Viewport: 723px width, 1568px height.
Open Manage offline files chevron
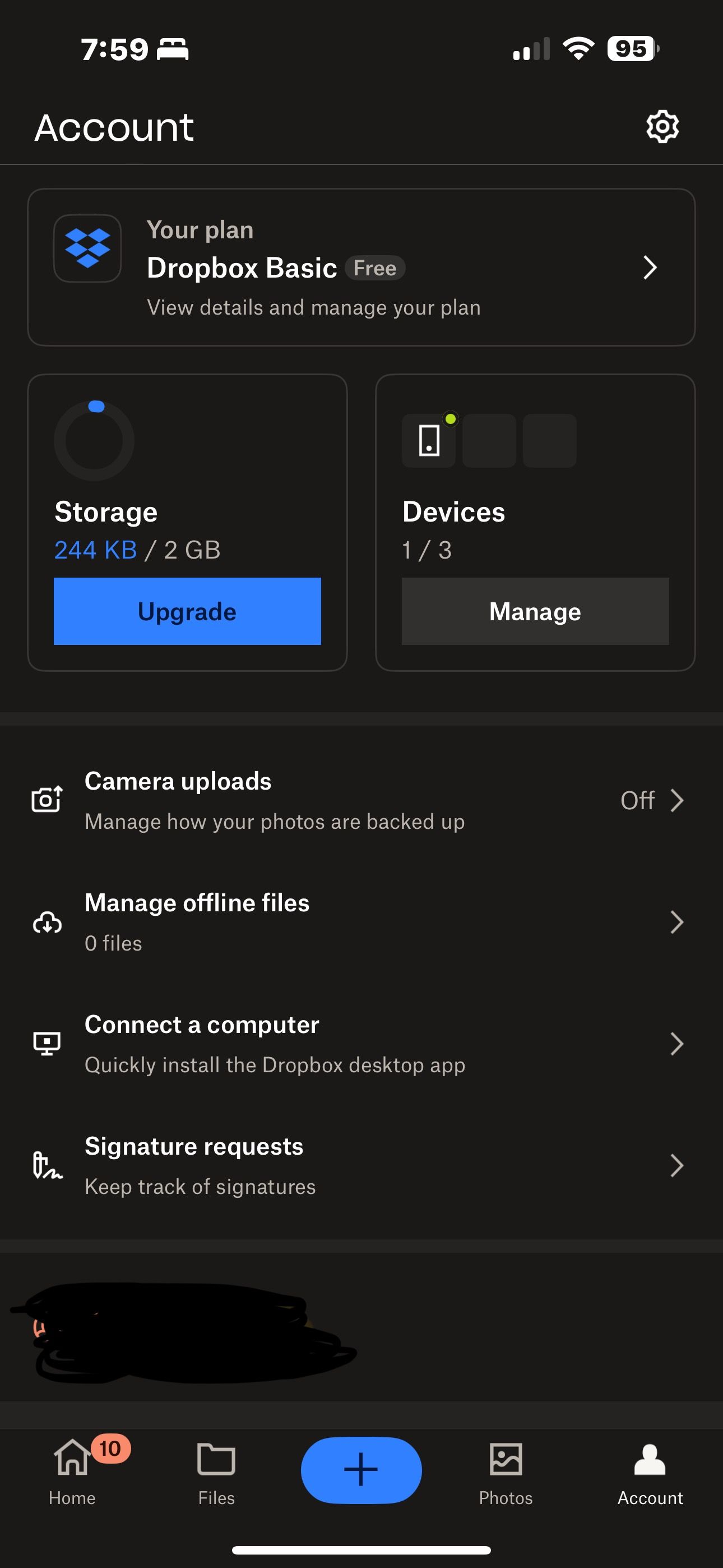(x=676, y=922)
